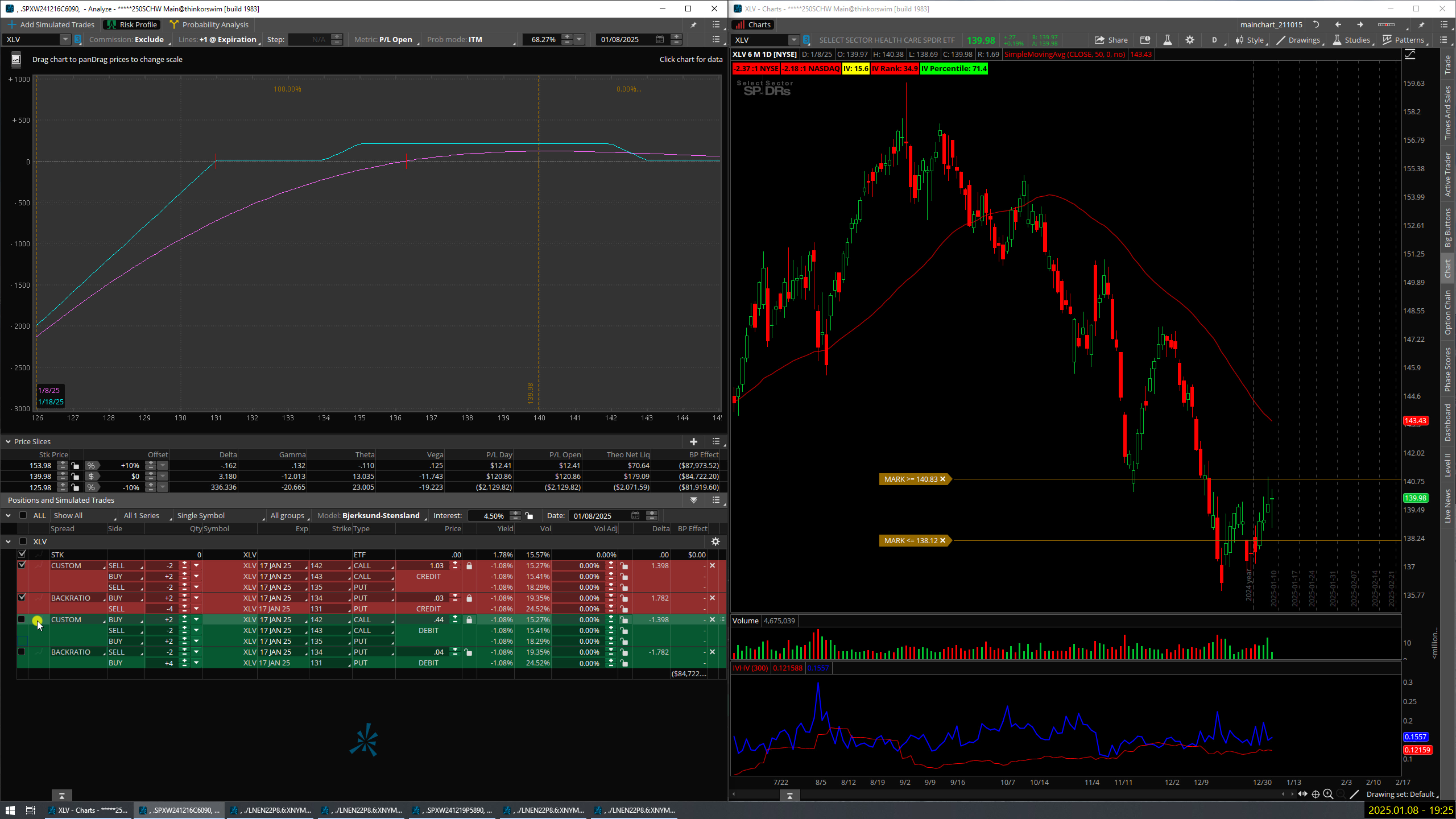
Task: Click the flask-shaped Edit Studies icon
Action: (x=1167, y=40)
